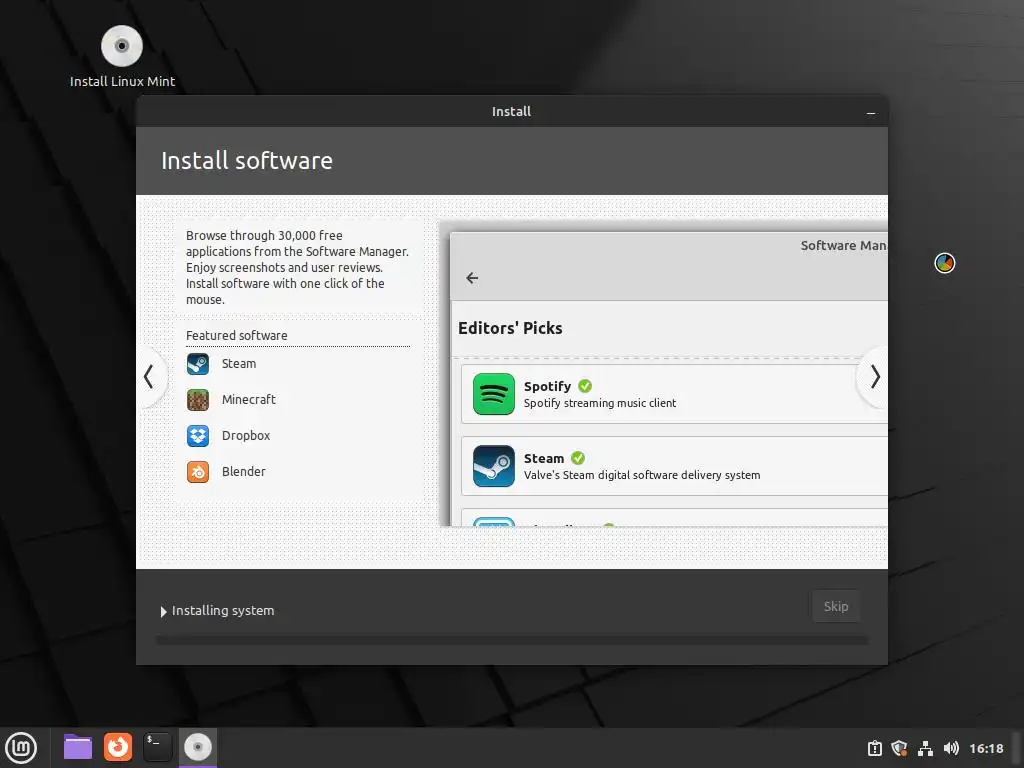The image size is (1024, 768).
Task: Open the Linux Mint start menu
Action: [x=22, y=748]
